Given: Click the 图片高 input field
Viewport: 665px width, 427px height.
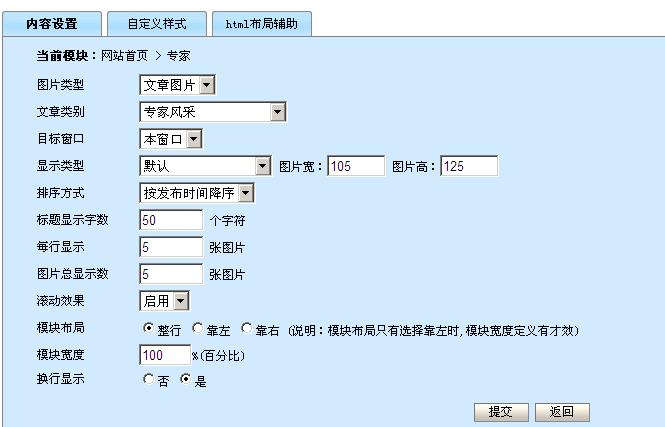Looking at the screenshot, I should (468, 166).
